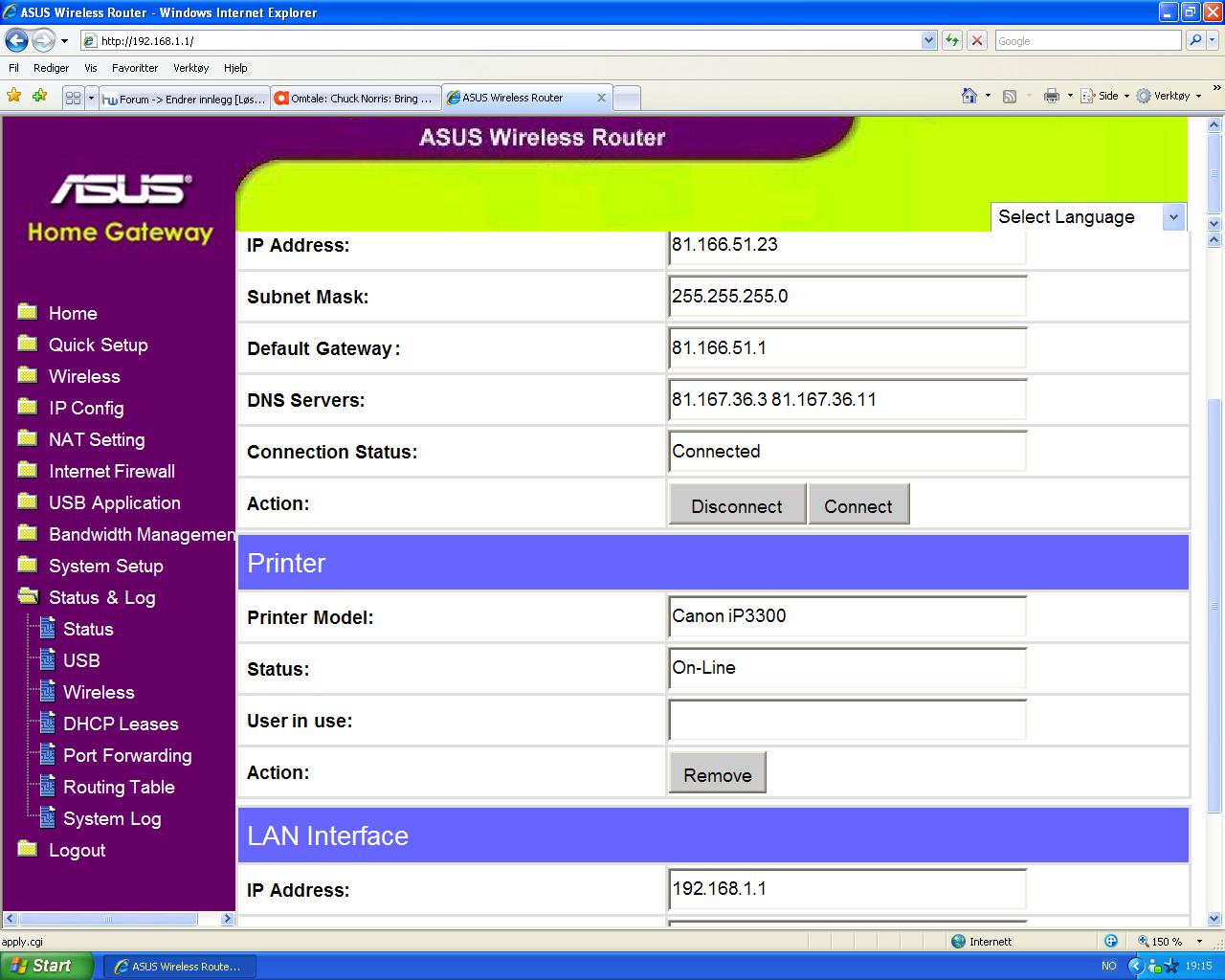Open the Favoritter menu
Viewport: 1225px width, 980px height.
tap(135, 68)
